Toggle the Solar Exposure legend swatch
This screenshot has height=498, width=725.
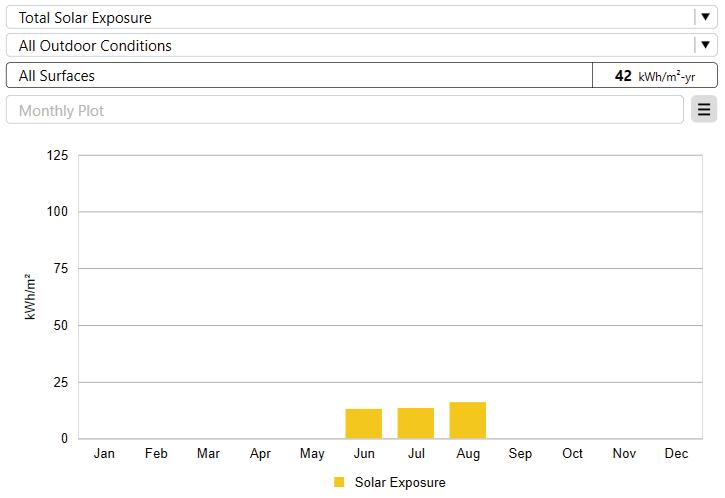(x=339, y=482)
